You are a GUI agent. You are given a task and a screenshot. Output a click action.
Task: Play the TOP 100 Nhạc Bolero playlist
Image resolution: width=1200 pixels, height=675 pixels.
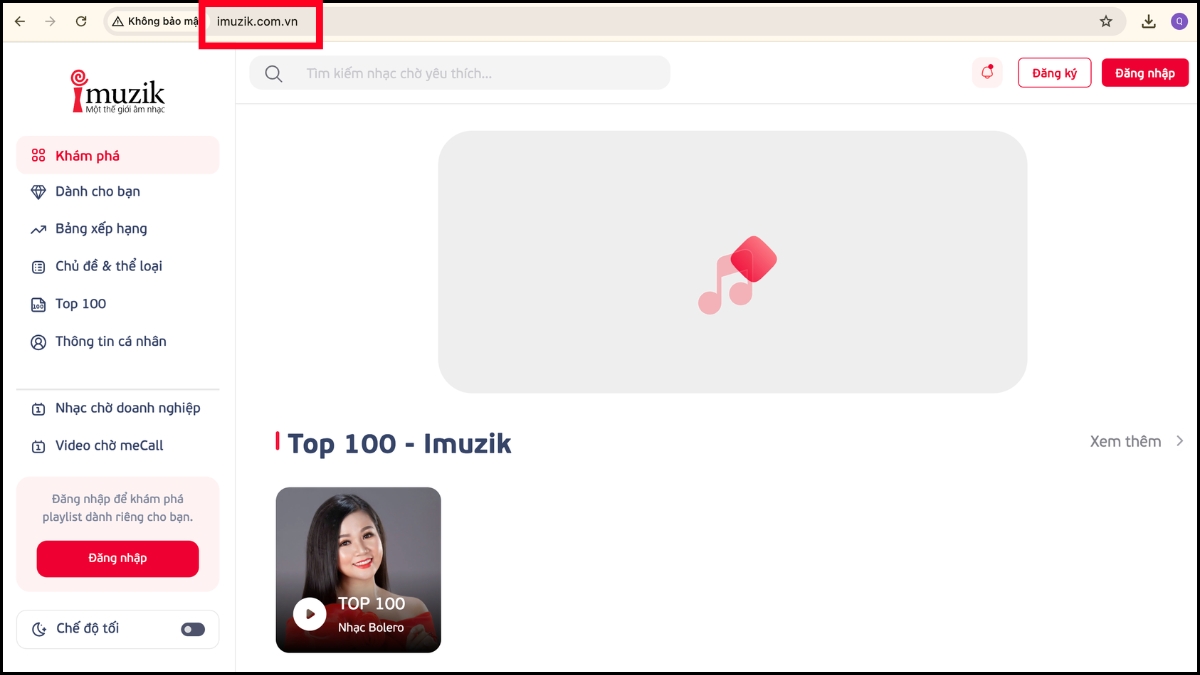pos(309,614)
